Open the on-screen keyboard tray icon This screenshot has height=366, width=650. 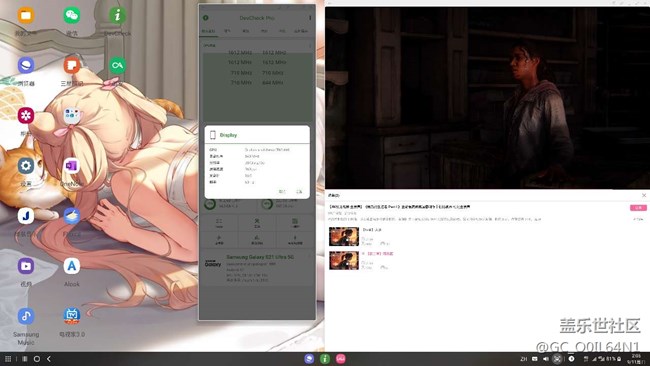535,359
